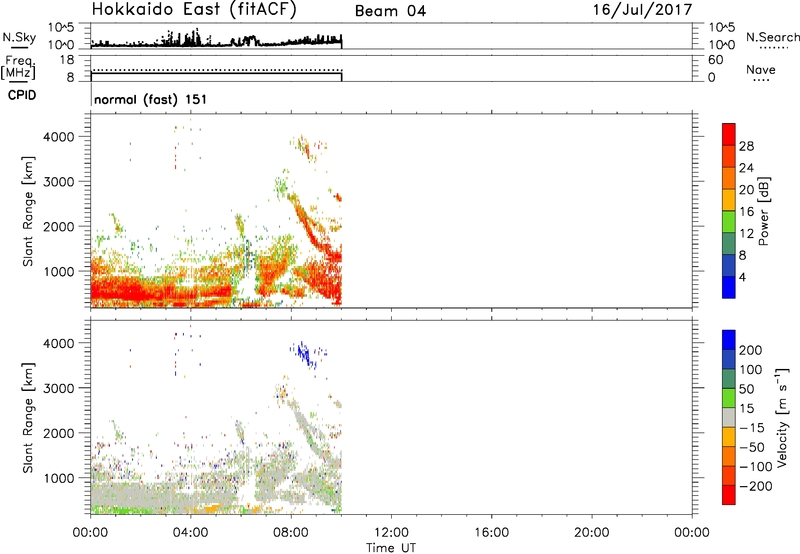Click the descending curved echo trace in the power panel
800x554 pixels.
coord(312,224)
